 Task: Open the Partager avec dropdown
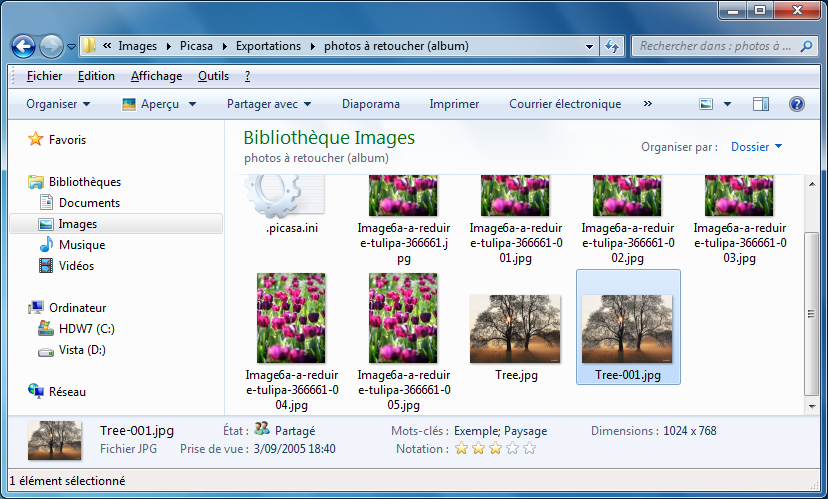pos(269,104)
